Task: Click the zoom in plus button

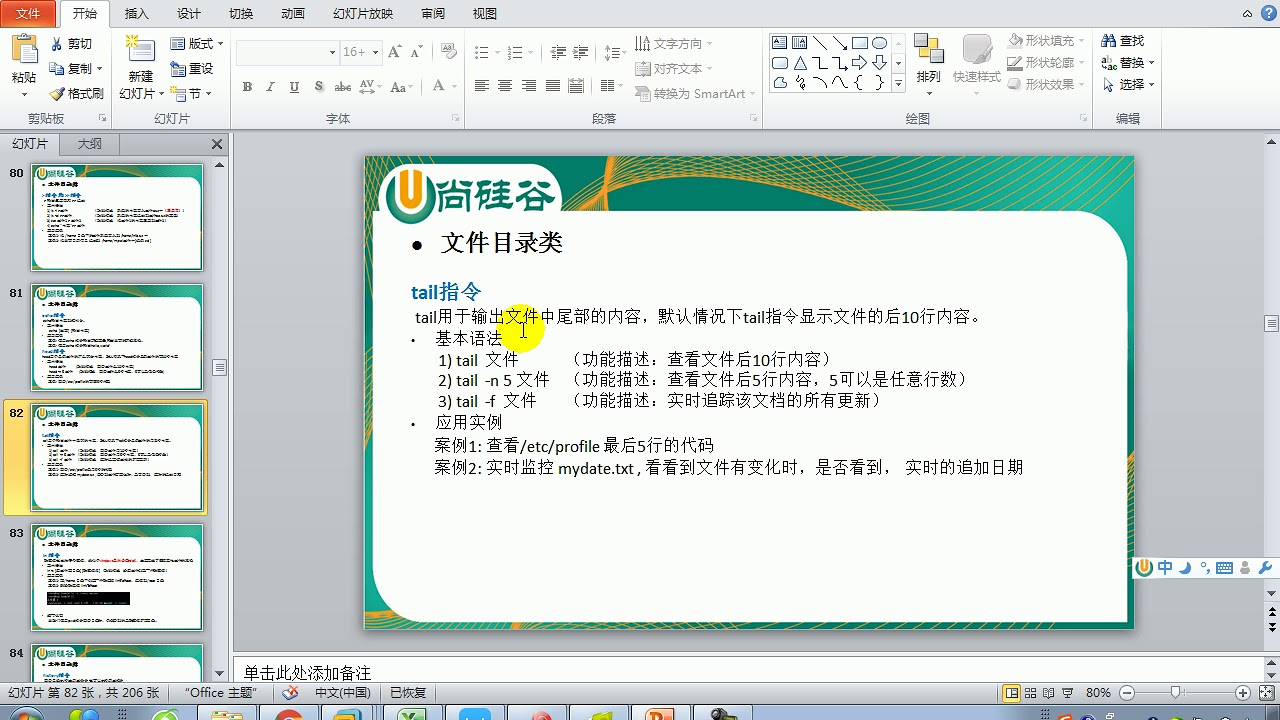Action: (x=1243, y=693)
